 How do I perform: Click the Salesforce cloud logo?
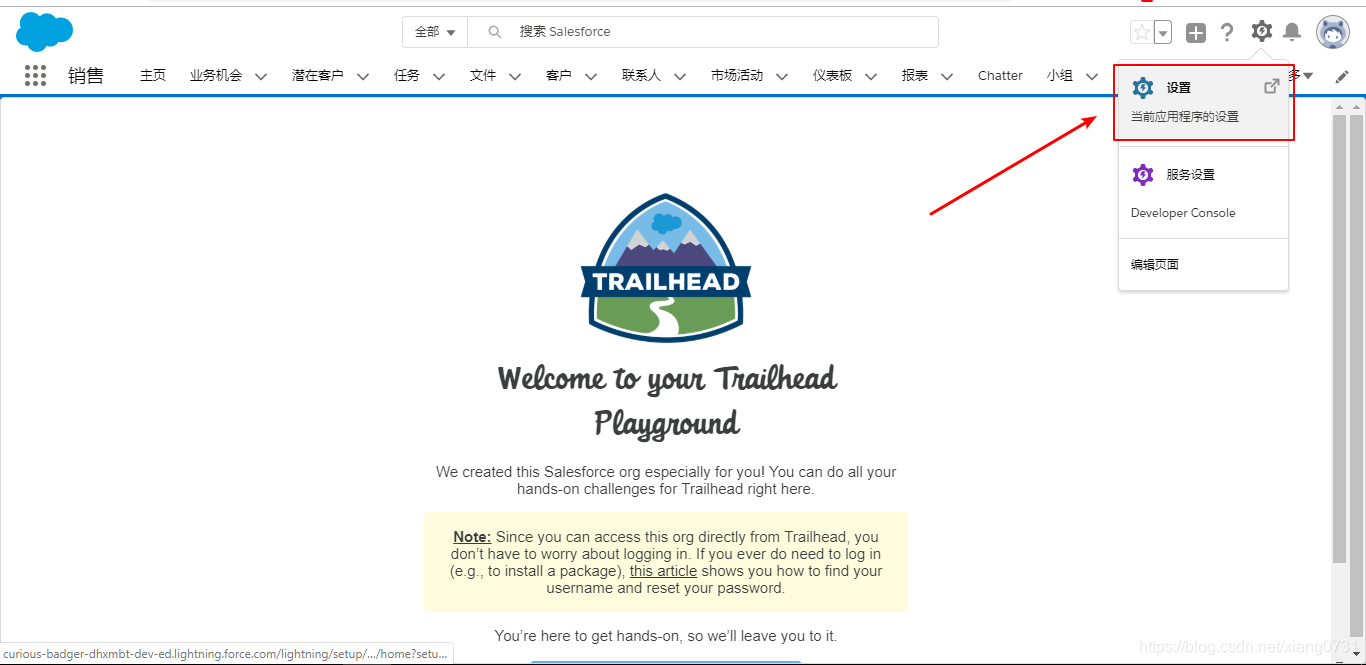point(44,32)
